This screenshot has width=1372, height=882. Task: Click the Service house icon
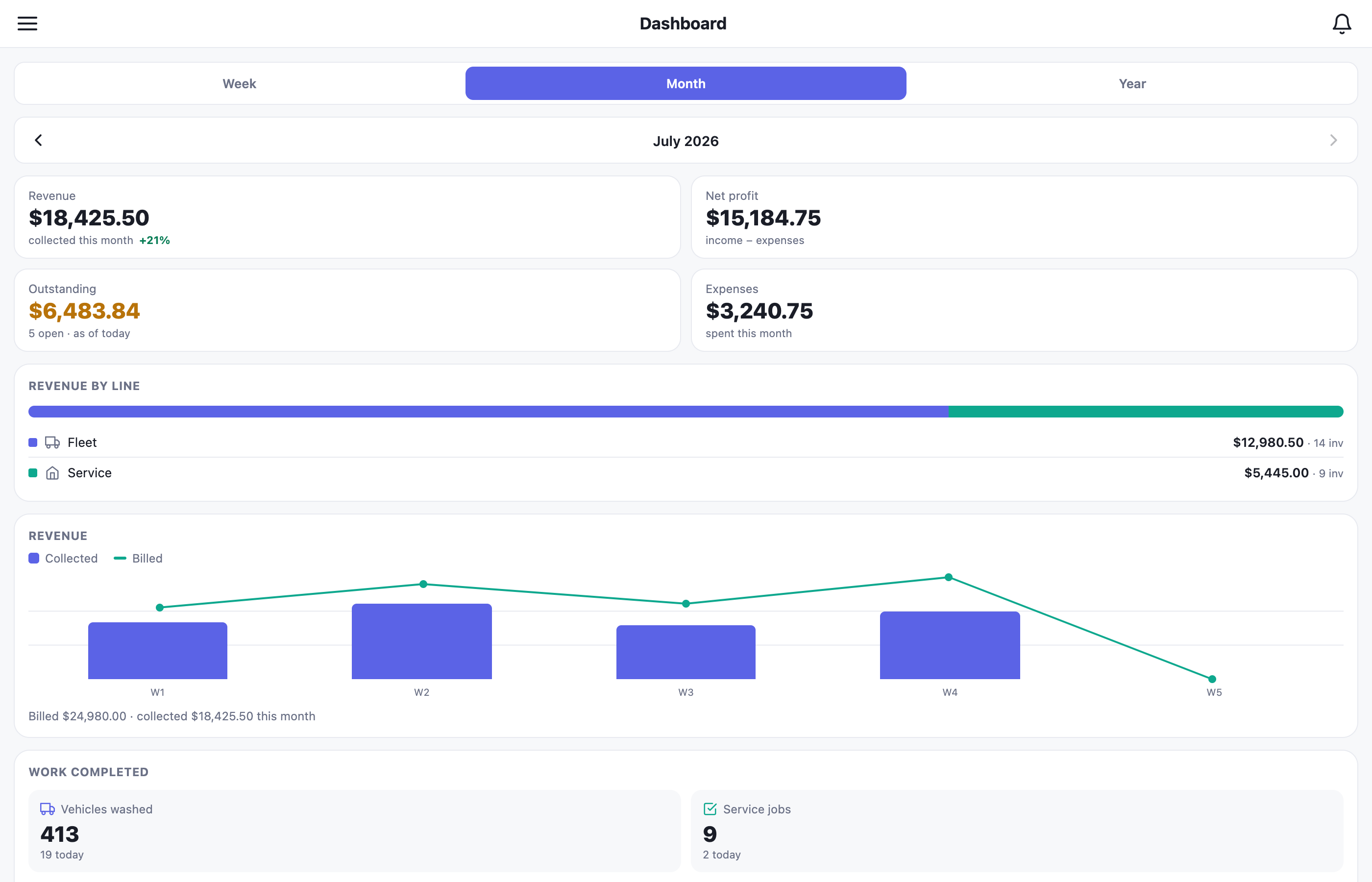pyautogui.click(x=53, y=472)
